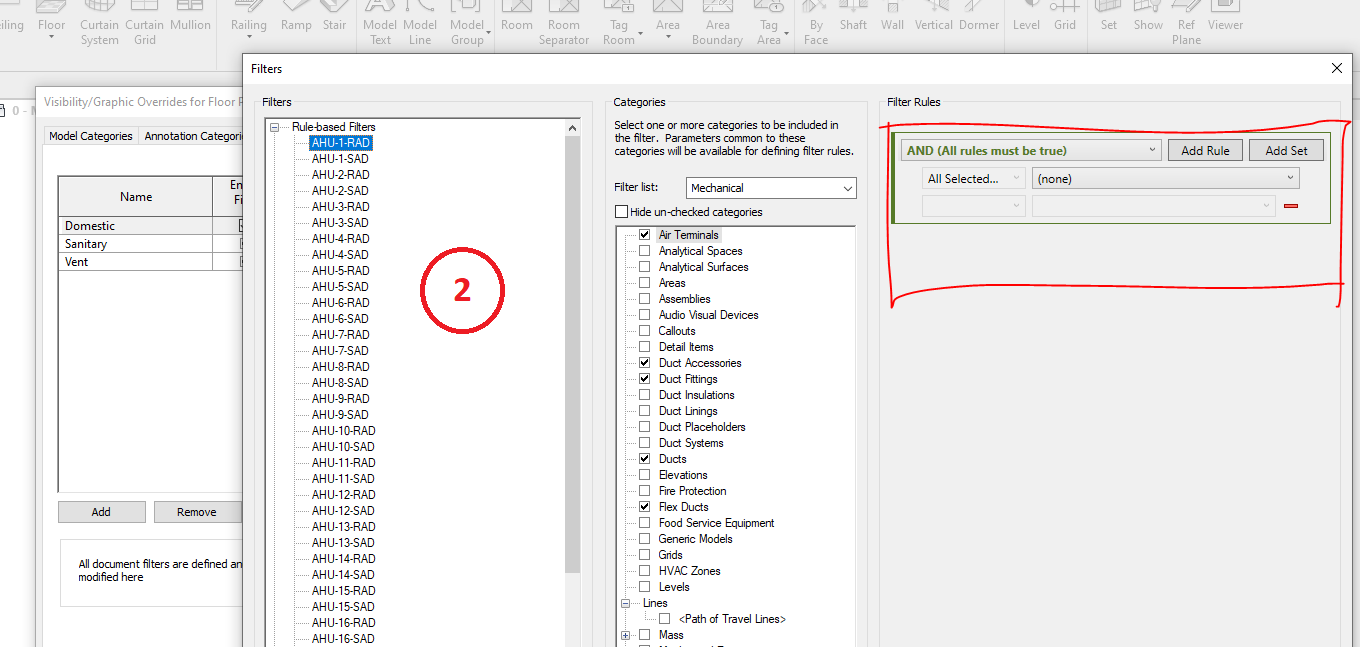Open the Stair tool

click(x=335, y=18)
